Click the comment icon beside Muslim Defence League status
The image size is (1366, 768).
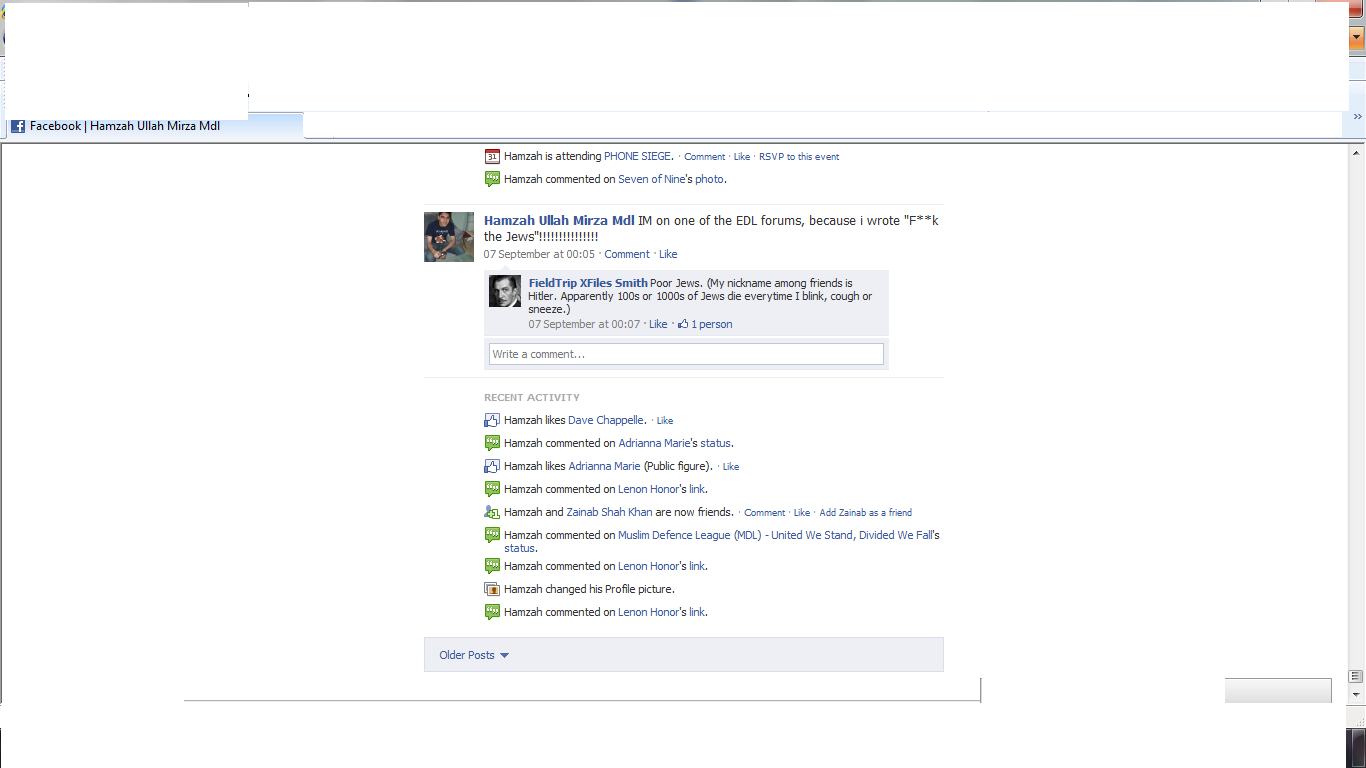click(491, 535)
